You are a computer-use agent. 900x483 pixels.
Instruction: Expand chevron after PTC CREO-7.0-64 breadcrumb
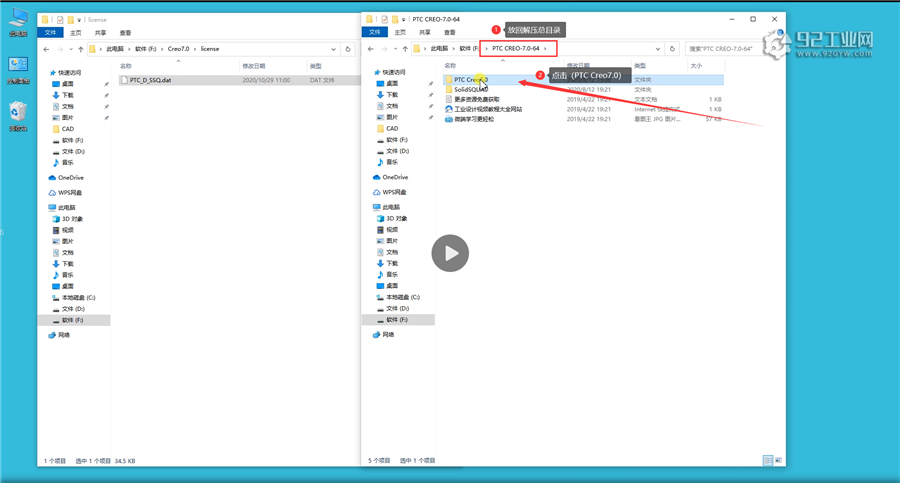pyautogui.click(x=545, y=49)
